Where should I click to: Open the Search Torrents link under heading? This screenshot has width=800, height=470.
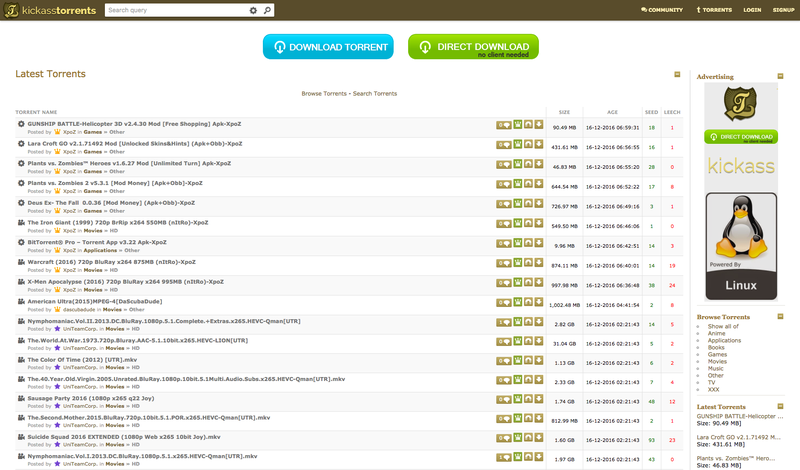click(x=375, y=94)
